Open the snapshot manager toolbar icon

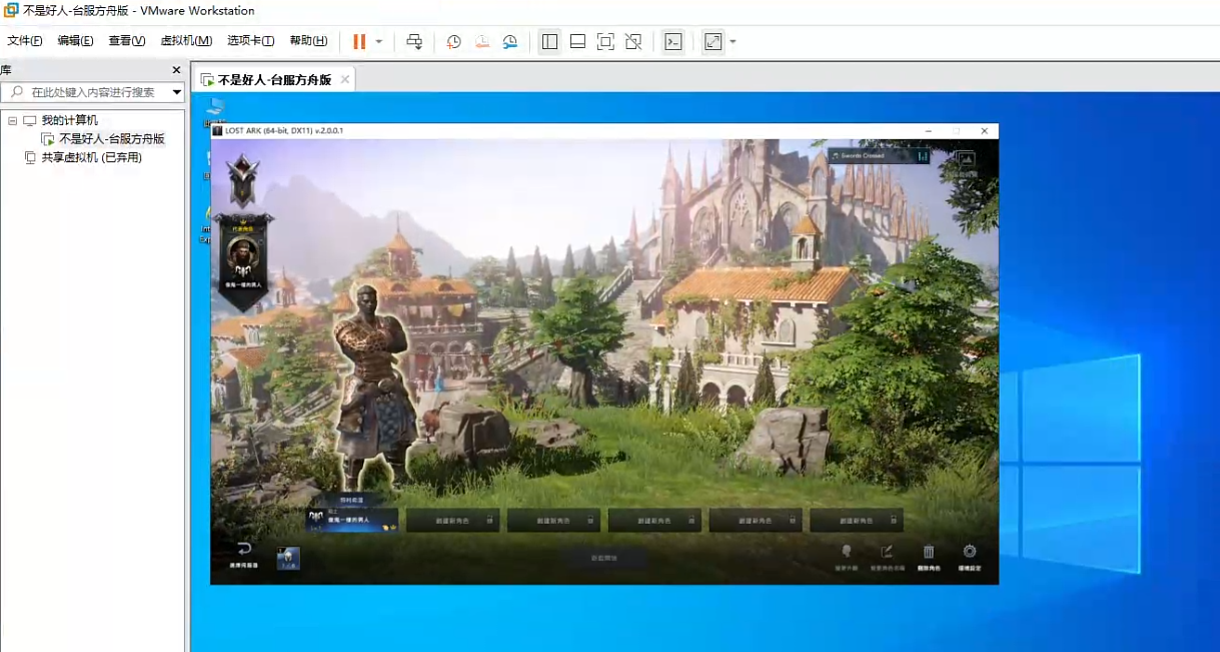click(x=510, y=42)
